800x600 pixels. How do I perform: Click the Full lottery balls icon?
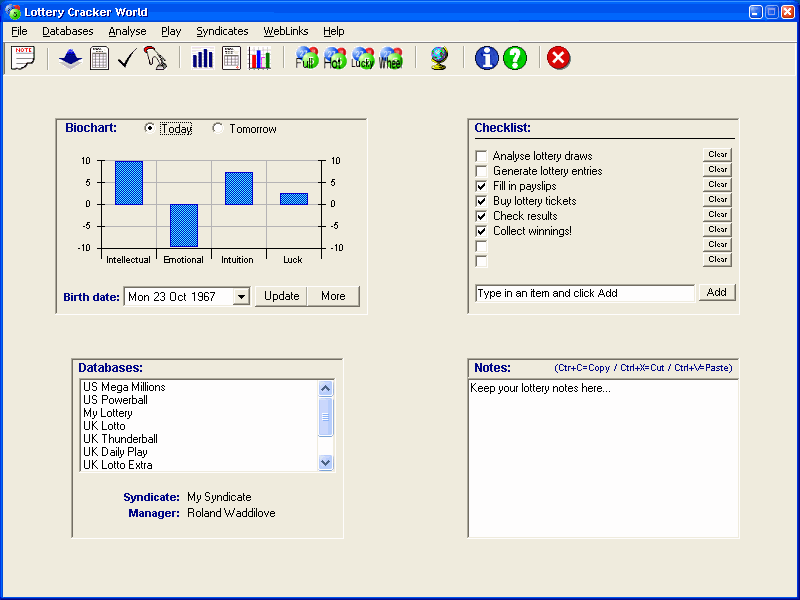tap(307, 59)
